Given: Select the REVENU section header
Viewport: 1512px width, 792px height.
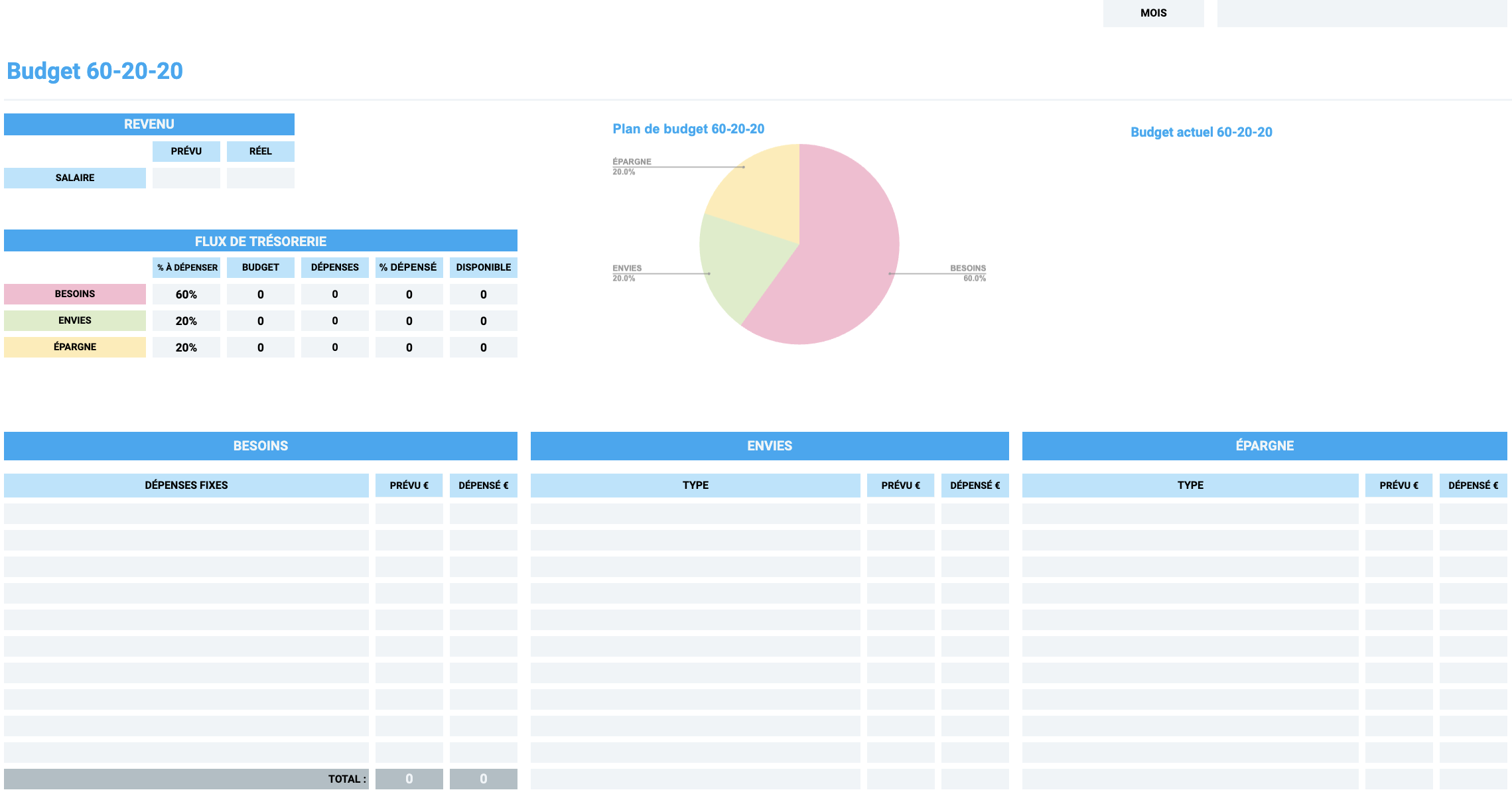Looking at the screenshot, I should [x=149, y=124].
